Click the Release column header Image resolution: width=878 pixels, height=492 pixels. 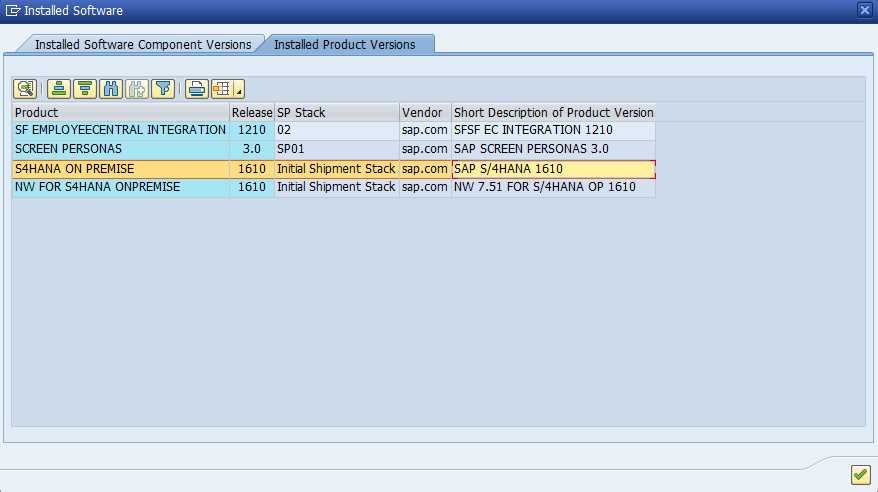[252, 113]
